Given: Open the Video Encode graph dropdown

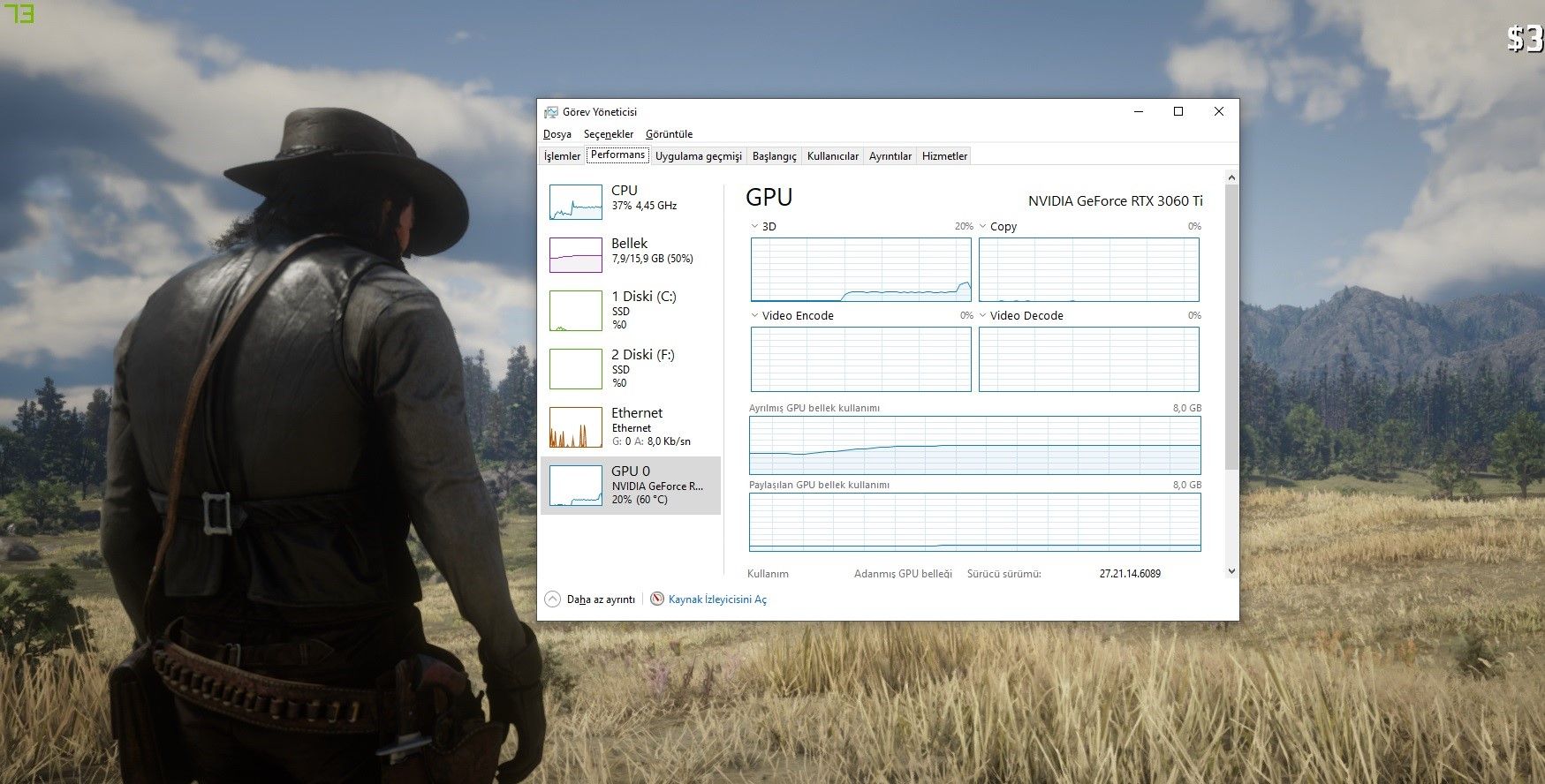Looking at the screenshot, I should (x=755, y=315).
